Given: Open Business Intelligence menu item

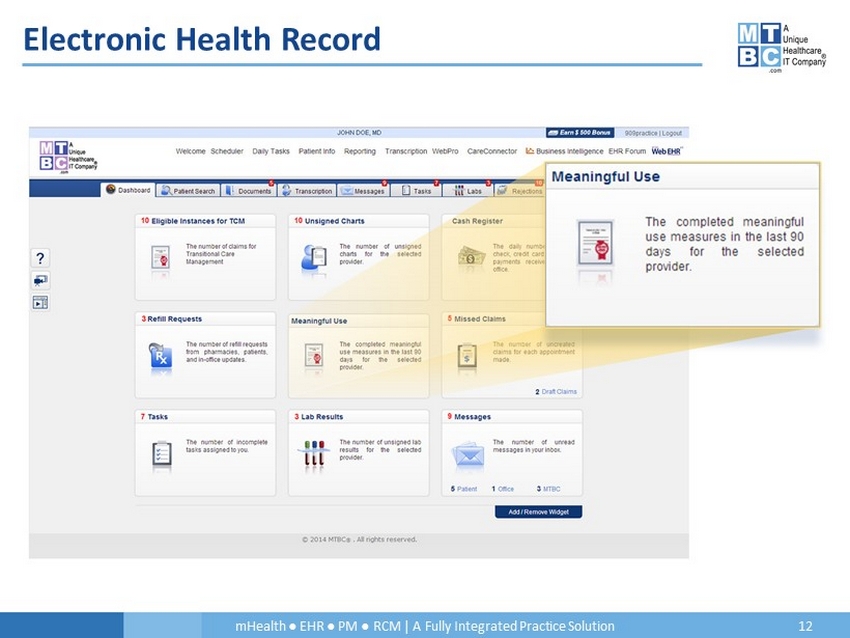Looking at the screenshot, I should 569,151.
